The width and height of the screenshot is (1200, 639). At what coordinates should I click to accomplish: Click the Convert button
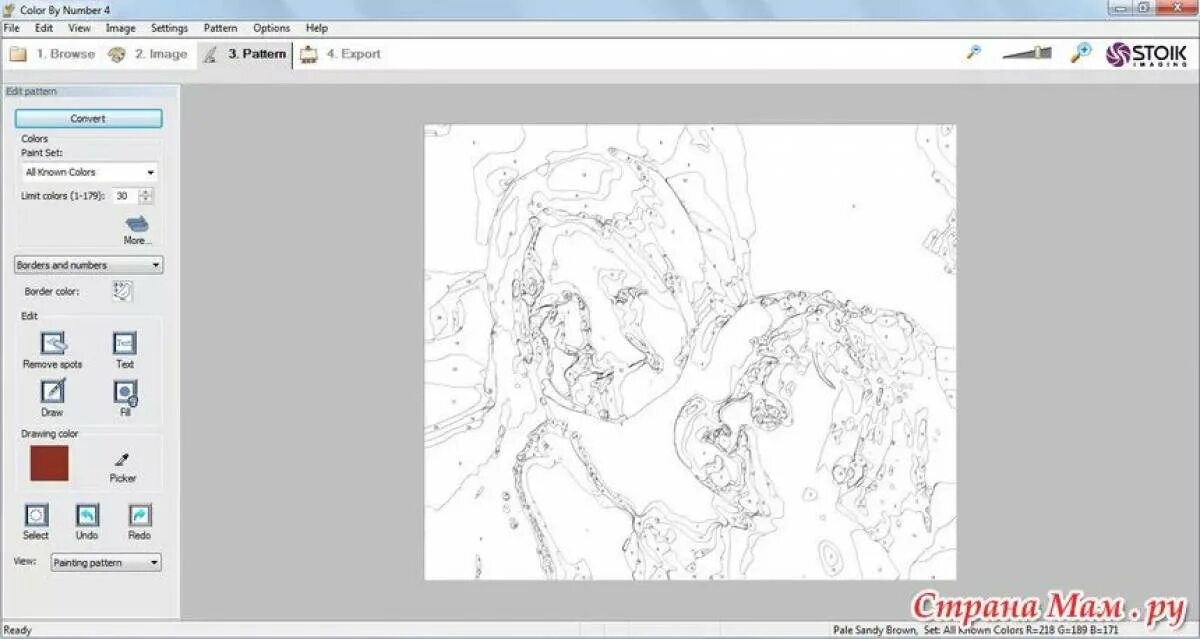[88, 118]
